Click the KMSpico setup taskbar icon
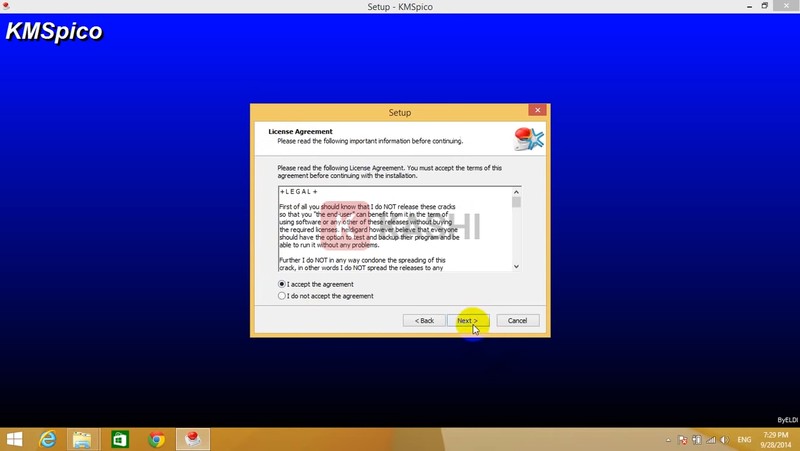The image size is (800, 451). 192,439
